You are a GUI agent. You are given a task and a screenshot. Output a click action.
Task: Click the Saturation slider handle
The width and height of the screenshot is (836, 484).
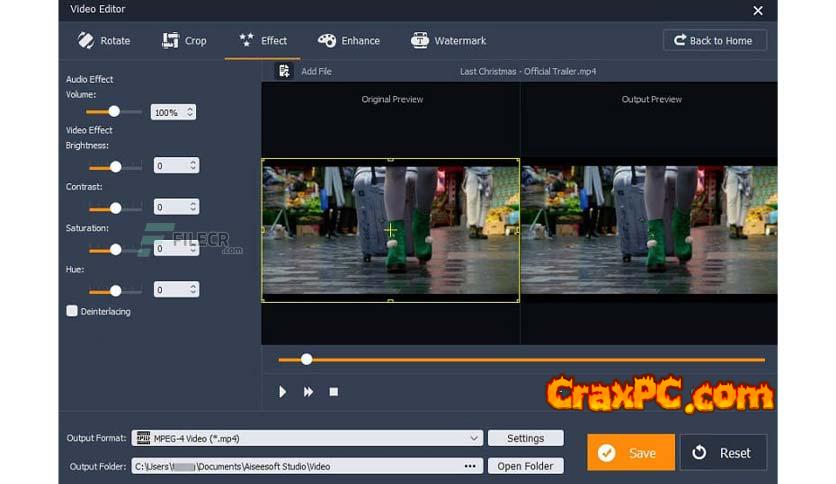(115, 249)
